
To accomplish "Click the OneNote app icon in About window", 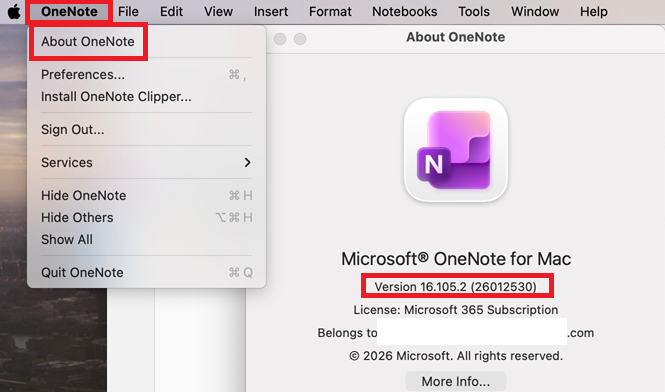I will point(456,150).
